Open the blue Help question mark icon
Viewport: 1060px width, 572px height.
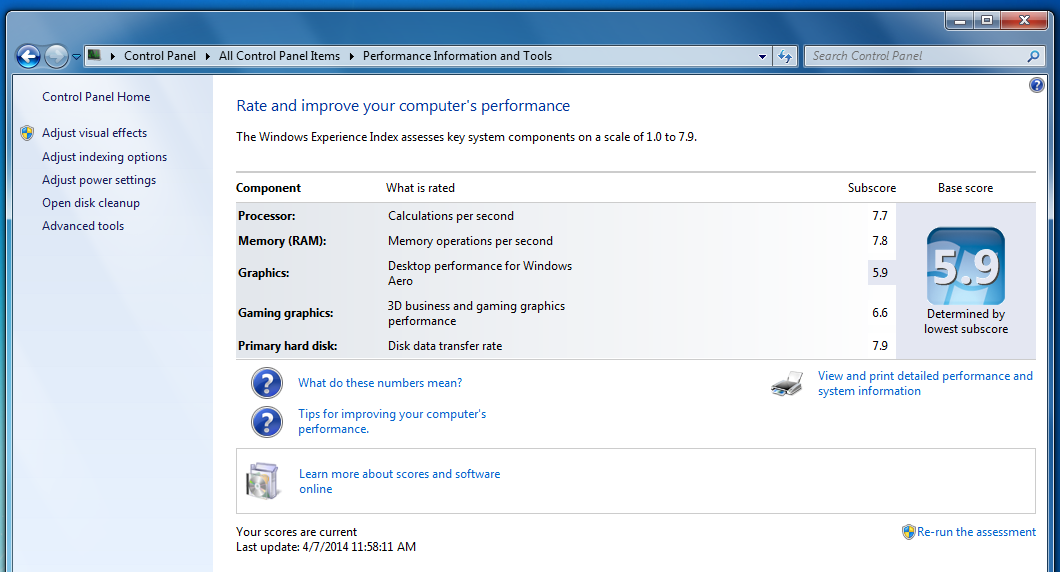1036,85
